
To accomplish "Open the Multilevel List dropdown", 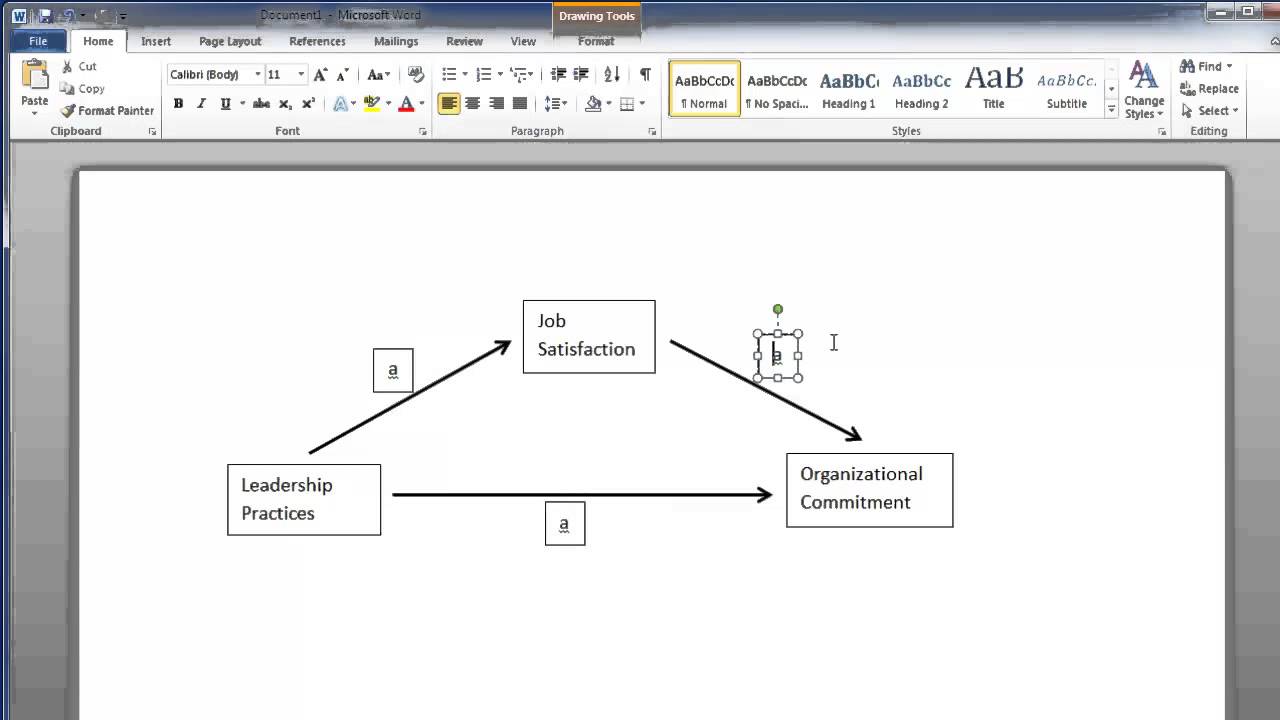I will click(521, 75).
